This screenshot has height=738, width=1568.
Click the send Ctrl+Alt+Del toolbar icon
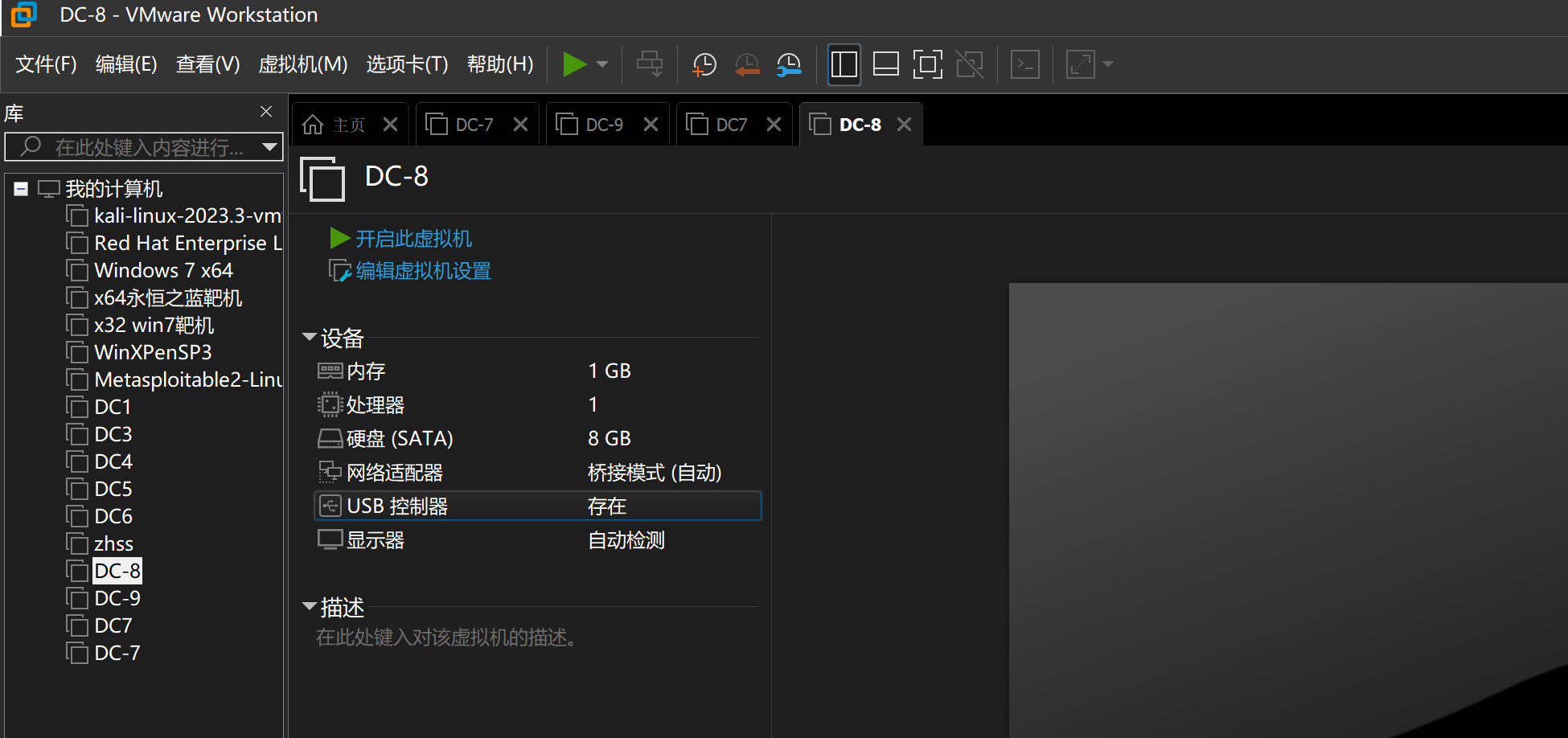coord(650,64)
